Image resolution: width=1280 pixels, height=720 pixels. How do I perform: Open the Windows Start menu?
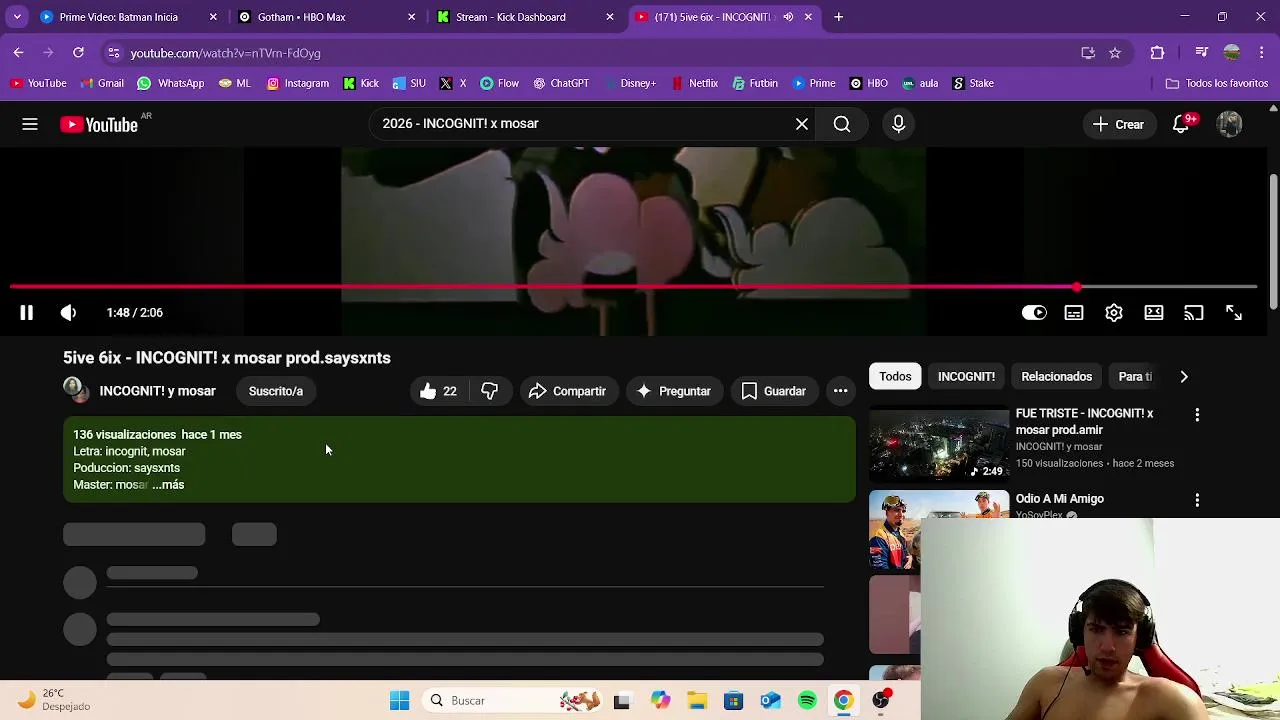coord(399,701)
